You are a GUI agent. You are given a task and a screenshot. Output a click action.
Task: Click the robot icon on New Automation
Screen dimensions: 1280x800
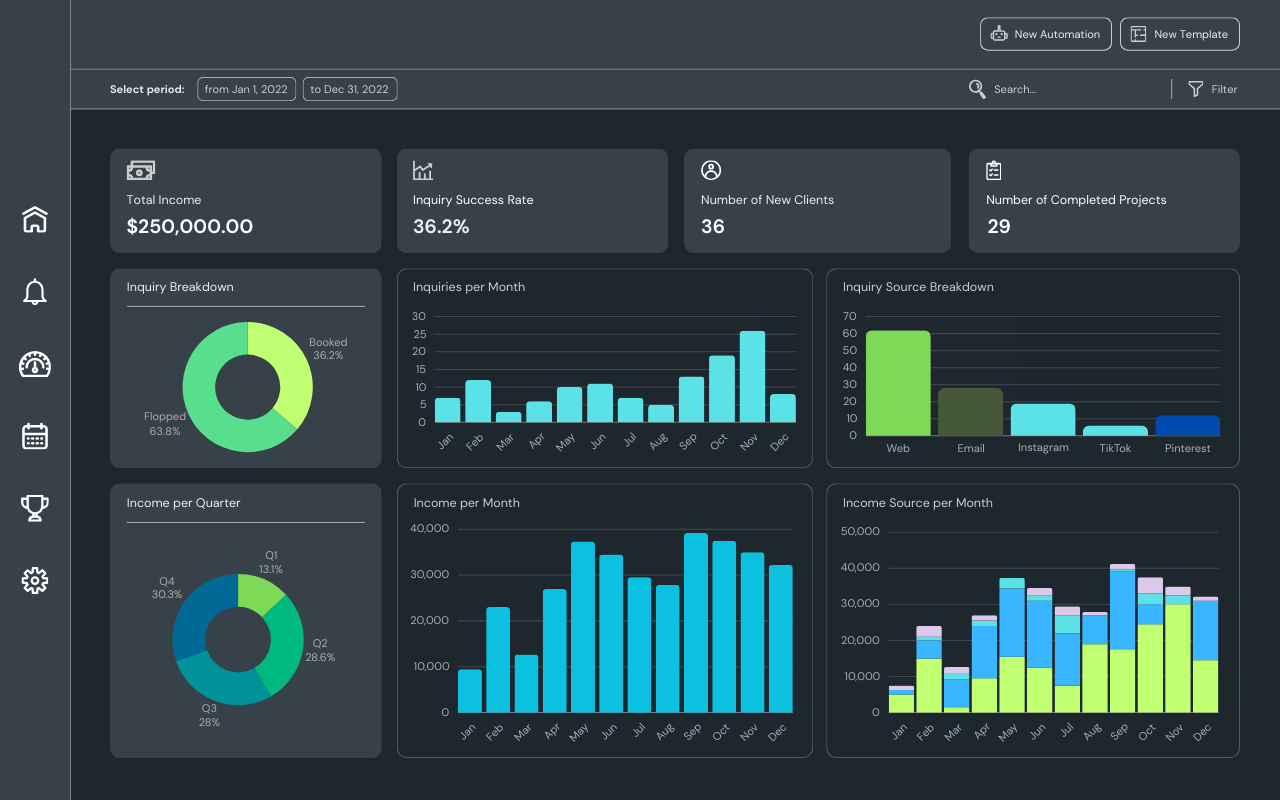coord(999,34)
